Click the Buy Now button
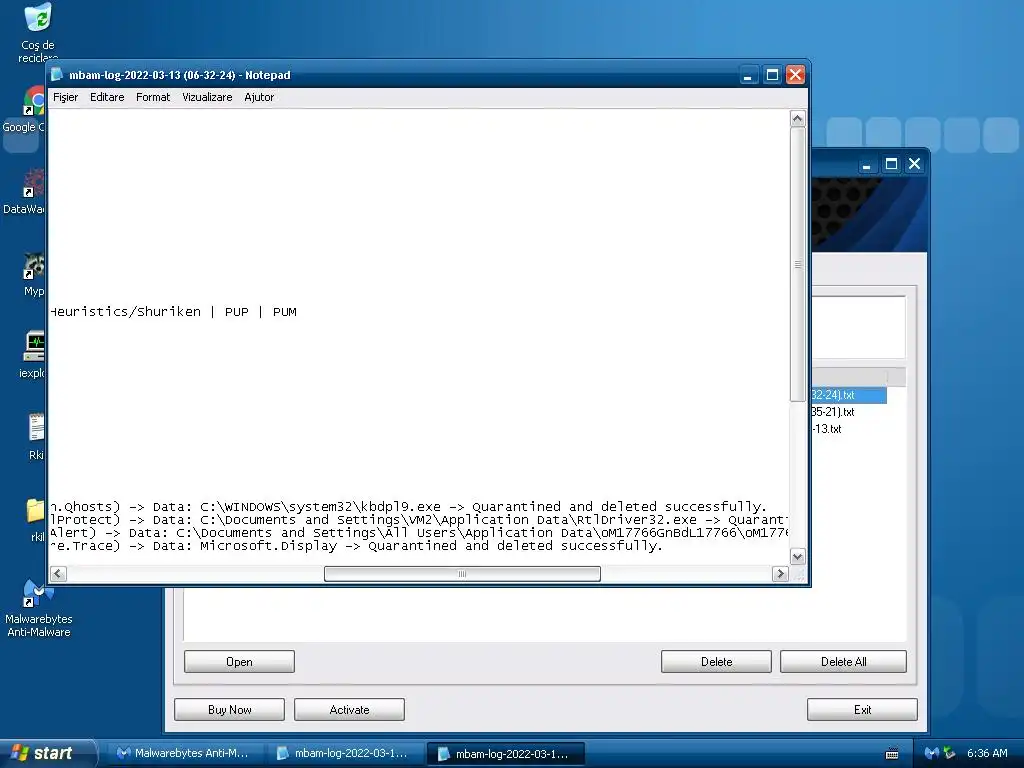The height and width of the screenshot is (768, 1024). [x=229, y=709]
